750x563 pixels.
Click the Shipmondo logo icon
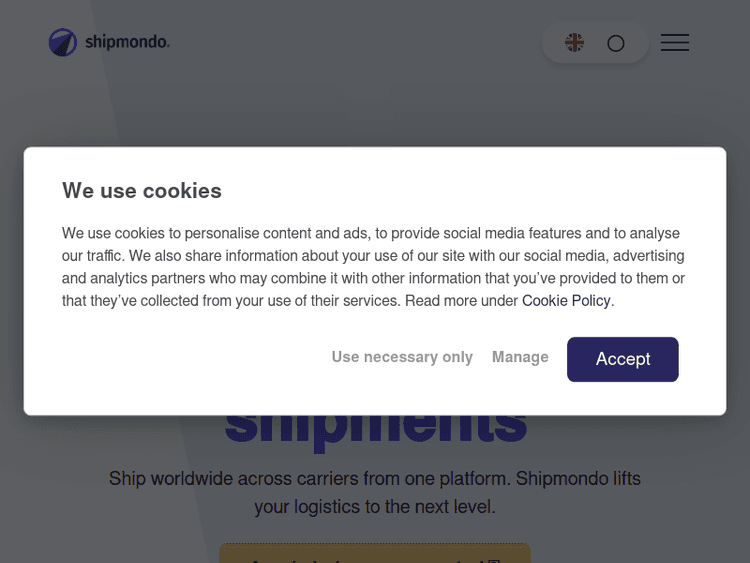coord(63,42)
